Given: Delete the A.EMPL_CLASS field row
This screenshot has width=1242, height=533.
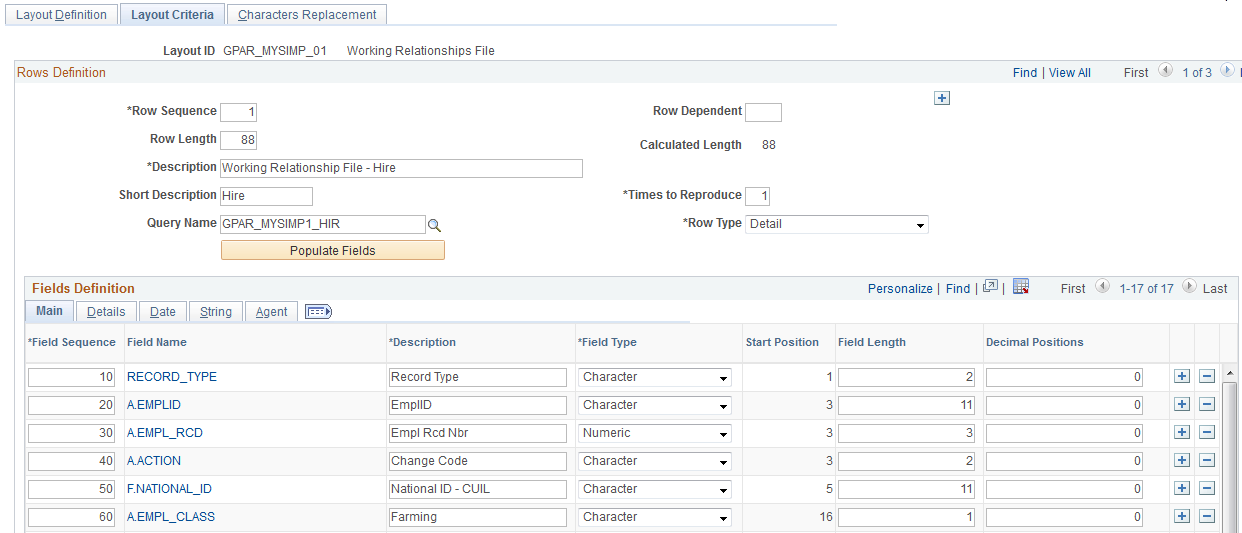Looking at the screenshot, I should tap(1207, 517).
